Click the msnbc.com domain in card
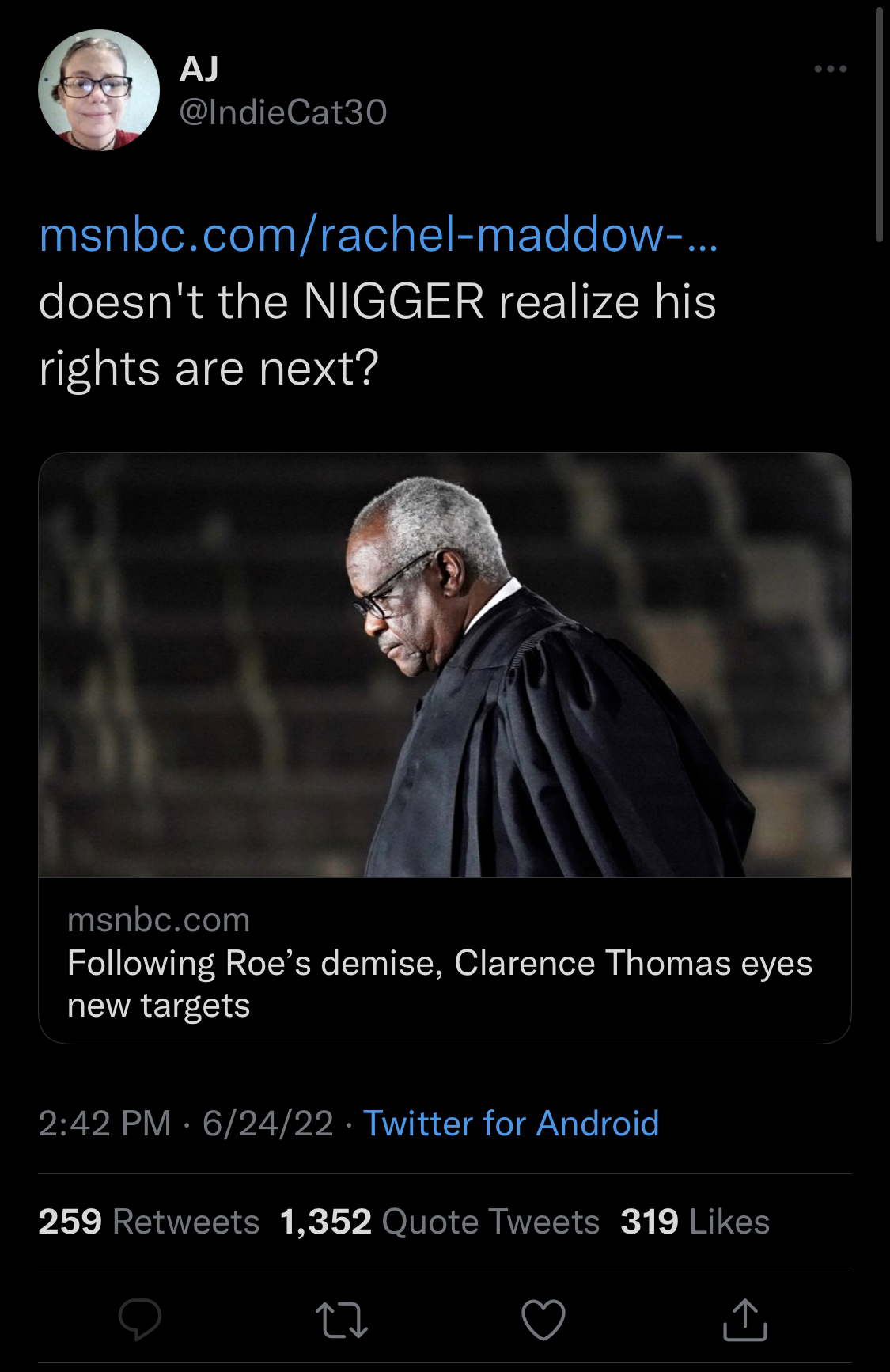Screen dimensions: 890x1372 pos(158,919)
